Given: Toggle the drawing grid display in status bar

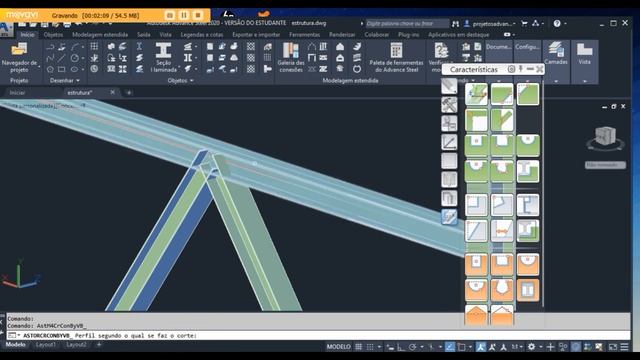Looking at the screenshot, I should tap(358, 347).
